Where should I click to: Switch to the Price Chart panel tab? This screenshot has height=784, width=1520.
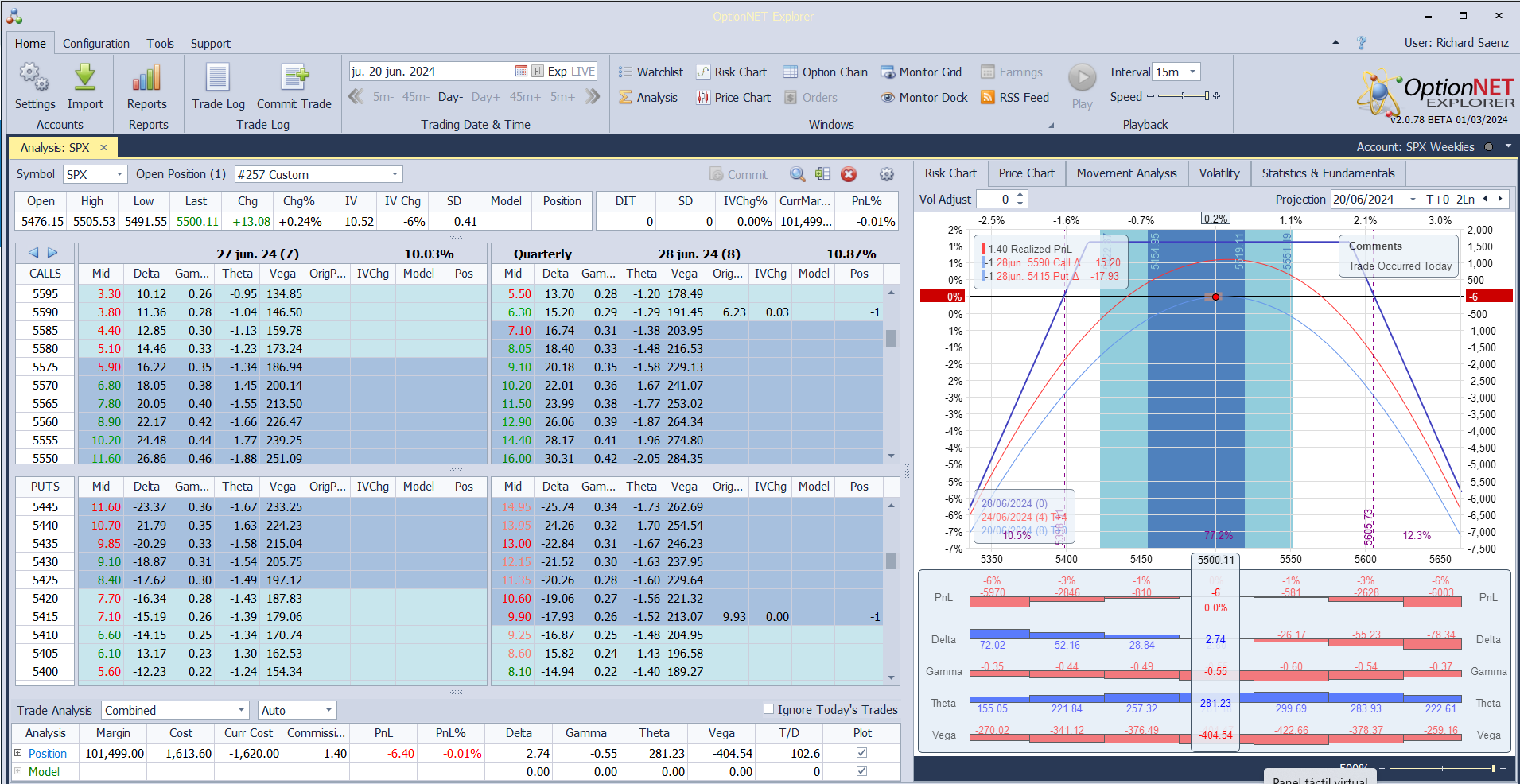pyautogui.click(x=1026, y=173)
